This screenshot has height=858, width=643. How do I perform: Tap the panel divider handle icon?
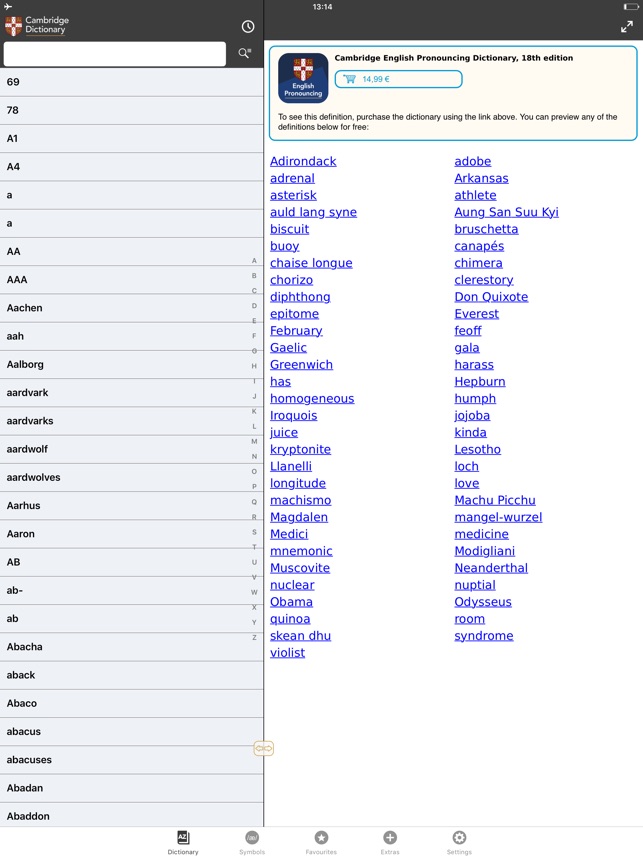tap(263, 748)
